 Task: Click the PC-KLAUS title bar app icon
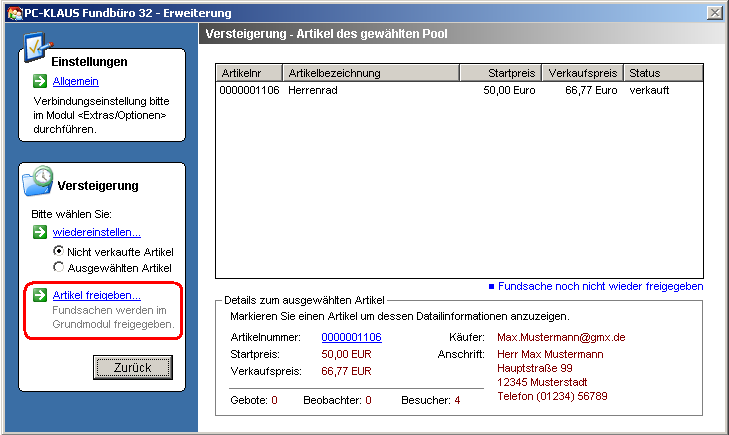point(13,13)
